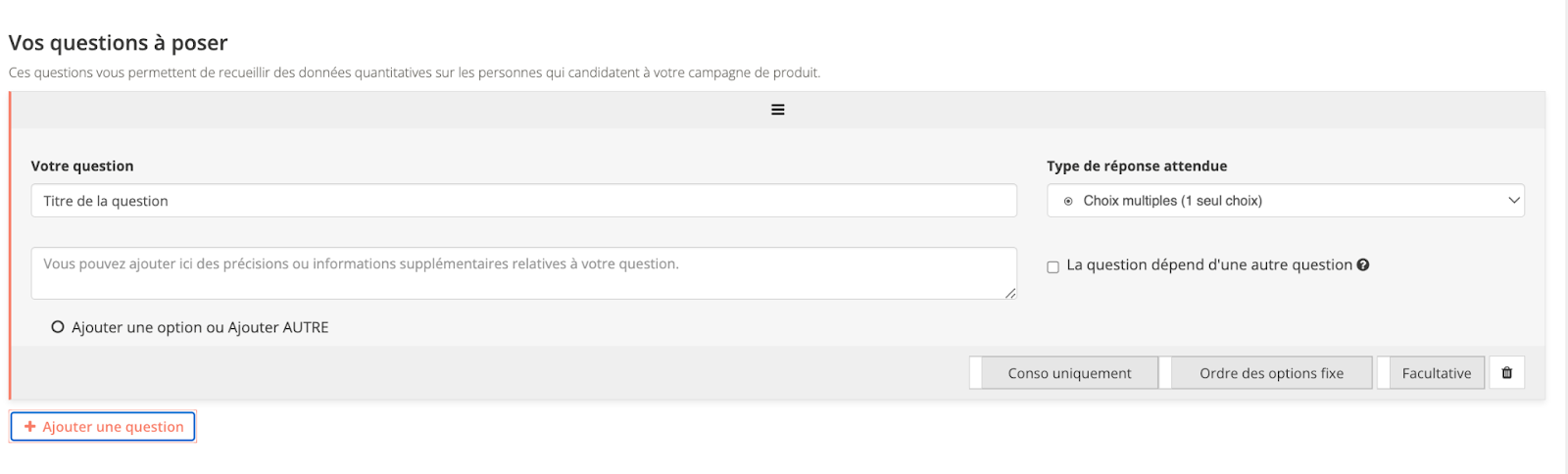Focus the Titre de la question field

pyautogui.click(x=523, y=201)
